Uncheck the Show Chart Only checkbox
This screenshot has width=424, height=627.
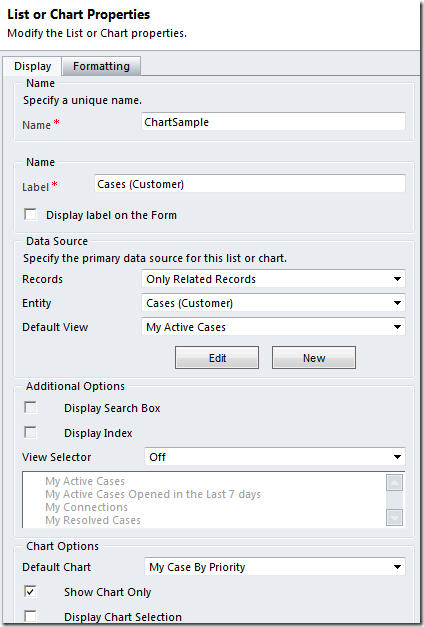pyautogui.click(x=30, y=591)
